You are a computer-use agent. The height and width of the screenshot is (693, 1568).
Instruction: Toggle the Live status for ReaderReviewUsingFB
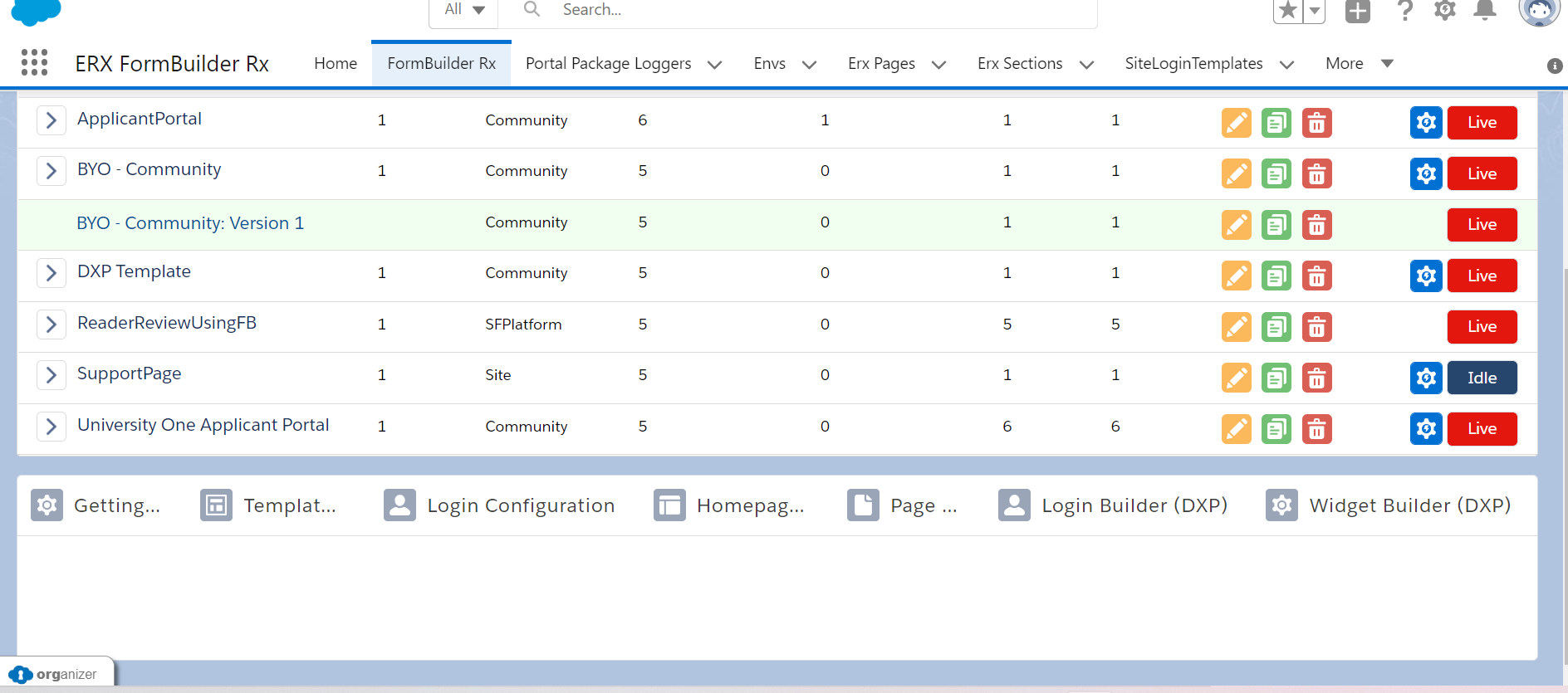pos(1482,327)
